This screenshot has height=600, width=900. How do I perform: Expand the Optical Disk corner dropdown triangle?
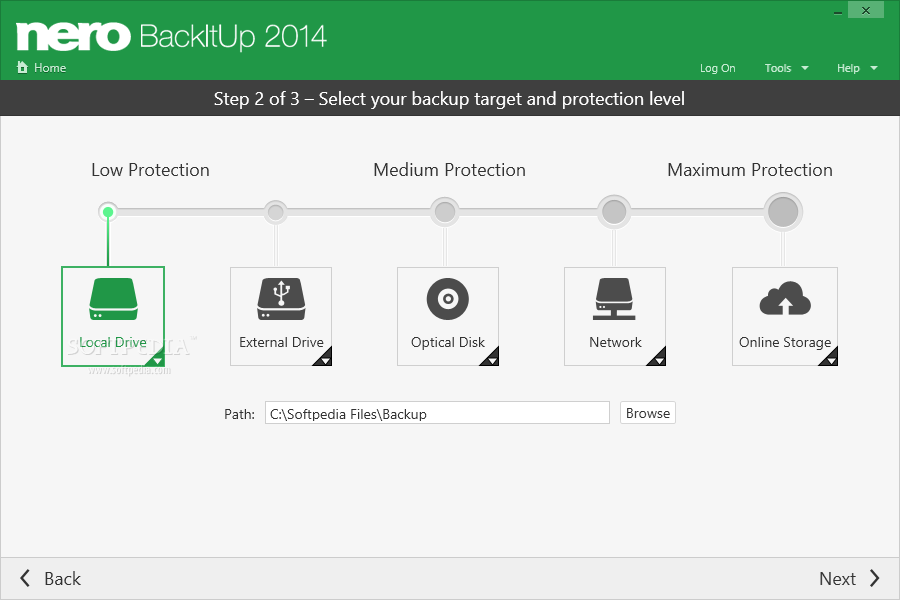point(491,359)
